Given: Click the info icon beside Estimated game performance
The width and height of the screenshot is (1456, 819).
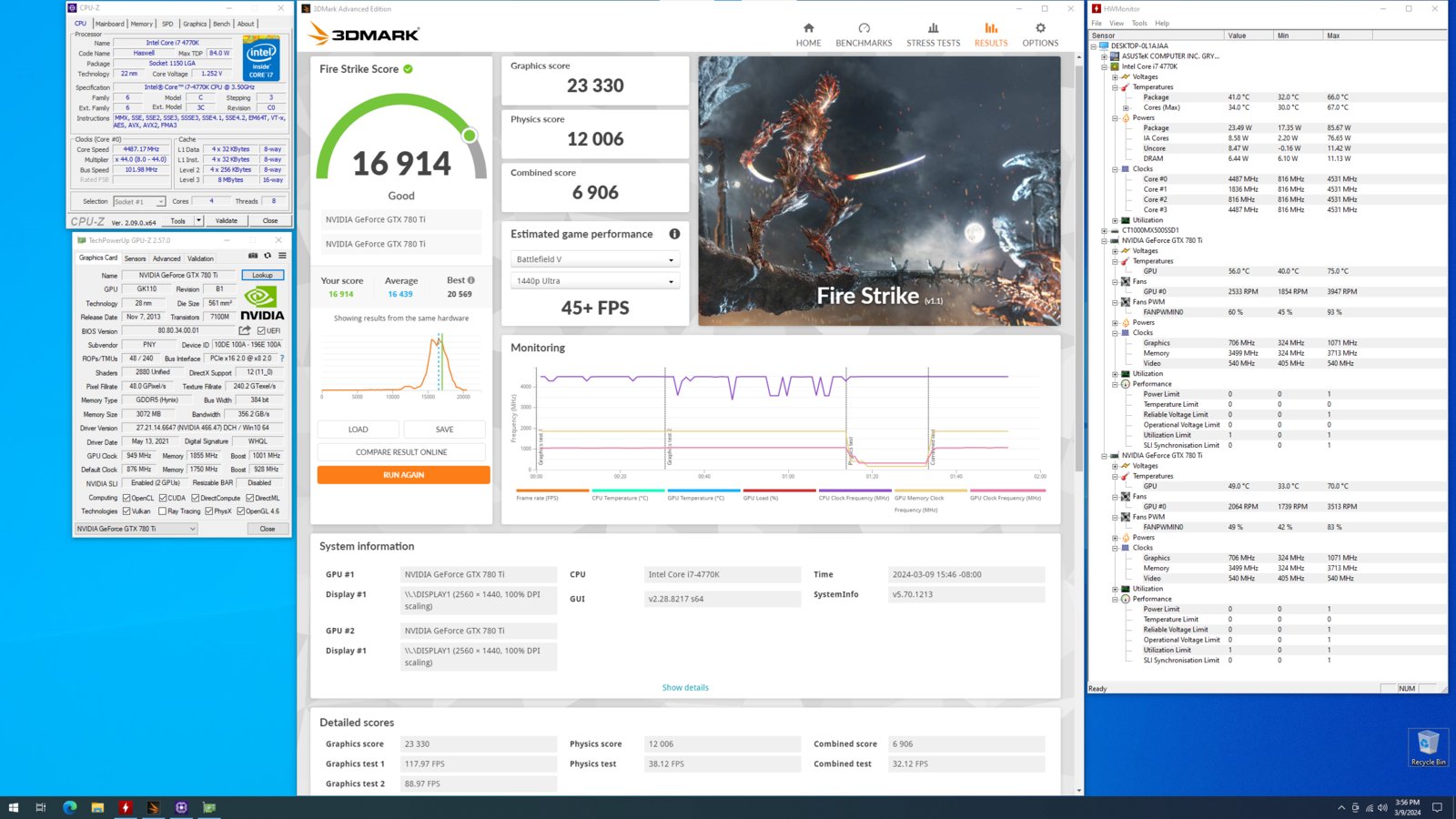Looking at the screenshot, I should 674,234.
